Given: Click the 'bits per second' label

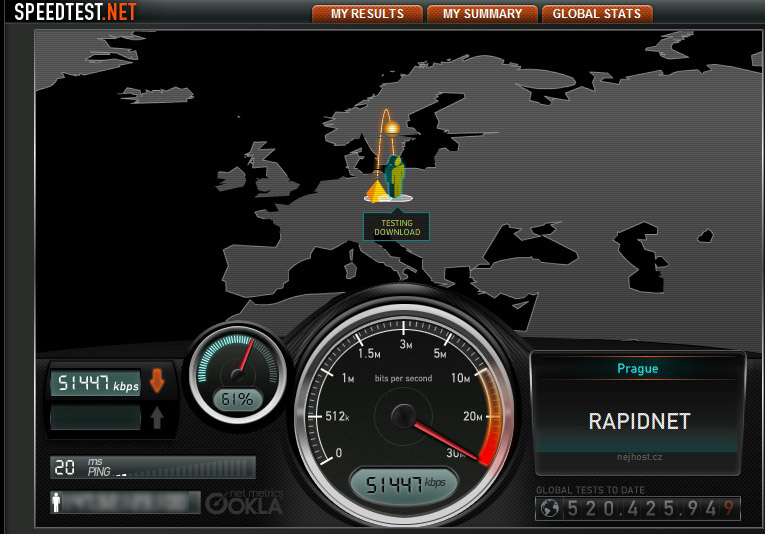Looking at the screenshot, I should pyautogui.click(x=403, y=378).
